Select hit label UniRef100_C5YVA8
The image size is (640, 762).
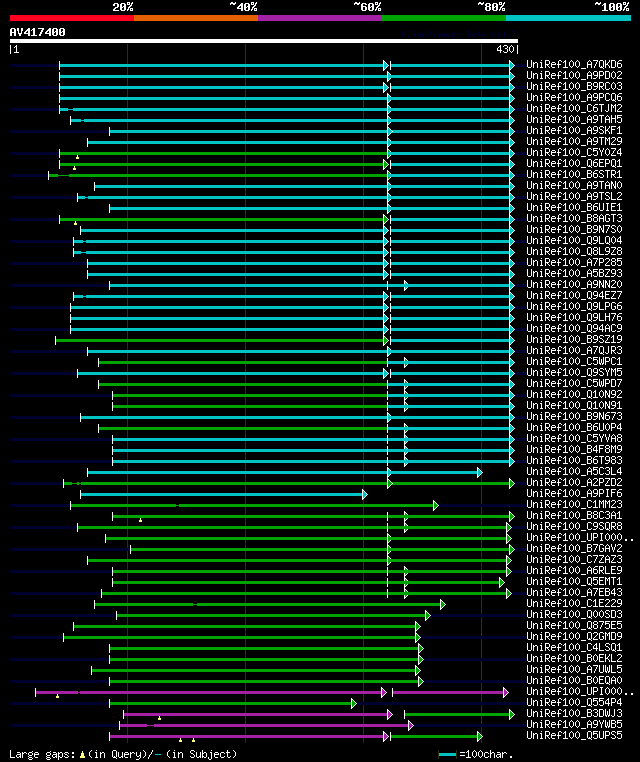coord(574,438)
